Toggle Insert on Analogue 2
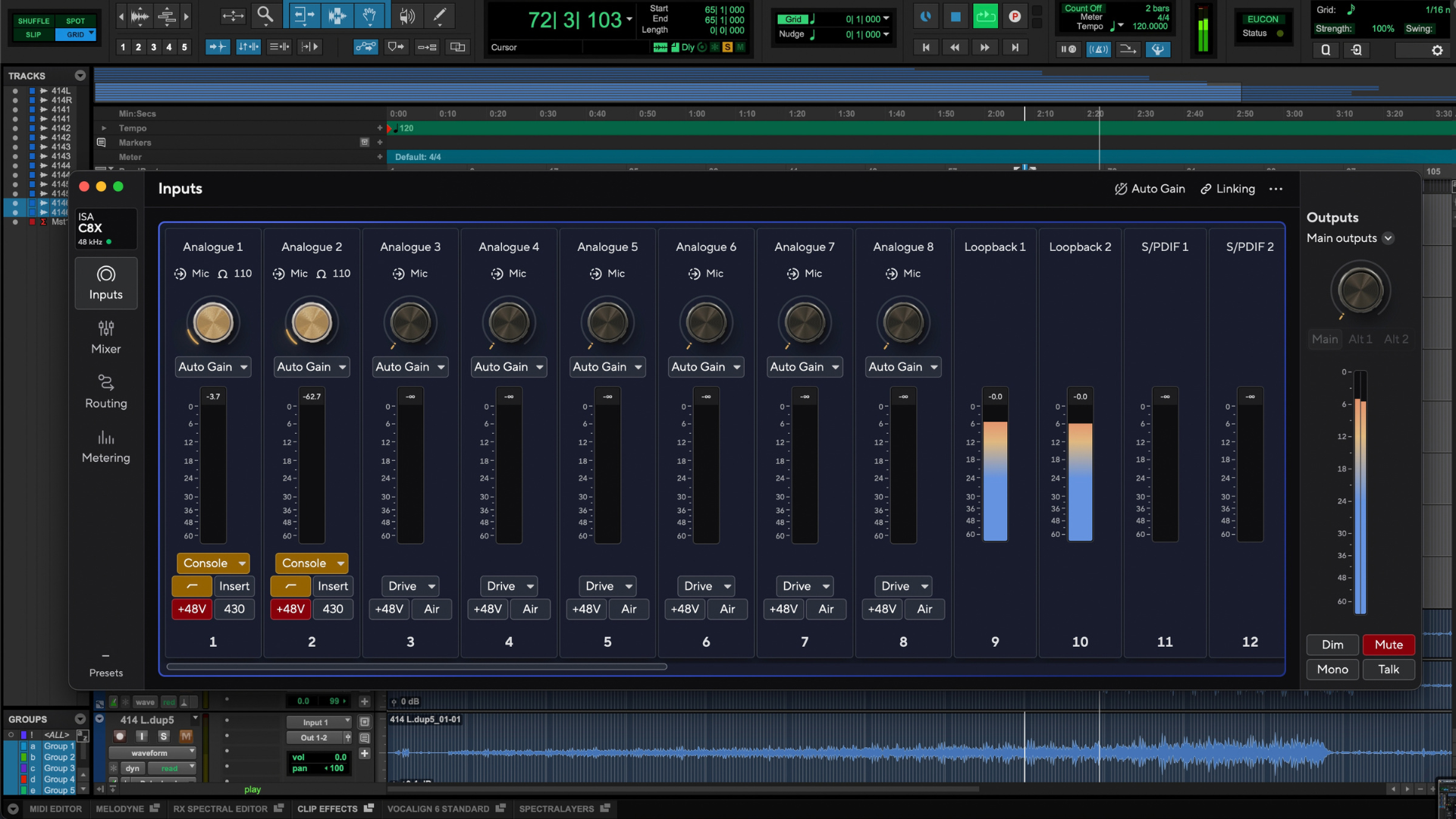The width and height of the screenshot is (1456, 819). coord(333,586)
